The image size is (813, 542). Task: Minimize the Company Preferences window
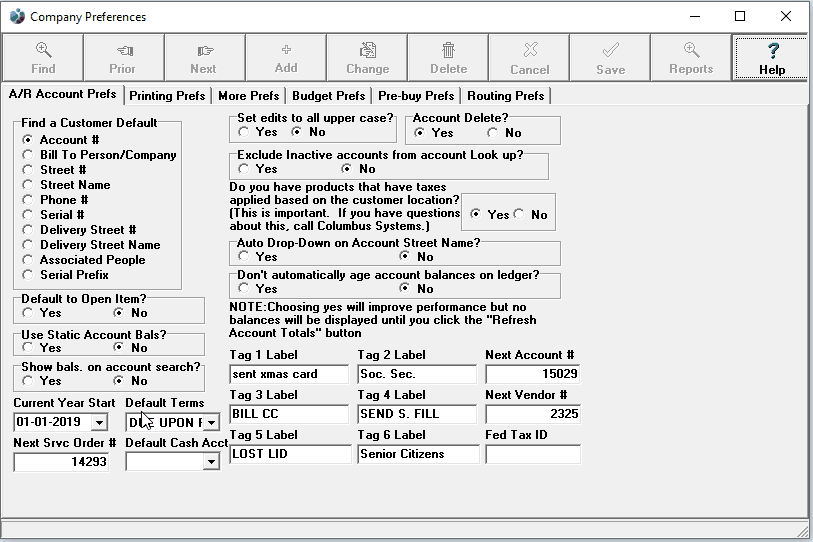pos(694,17)
